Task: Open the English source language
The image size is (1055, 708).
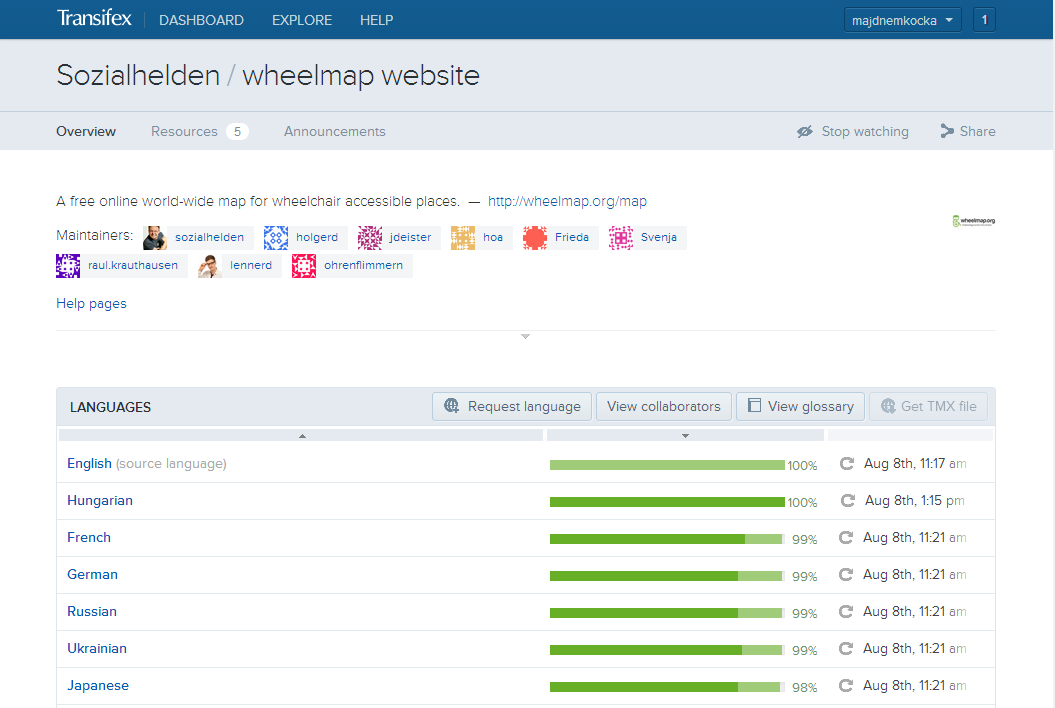Action: [89, 464]
